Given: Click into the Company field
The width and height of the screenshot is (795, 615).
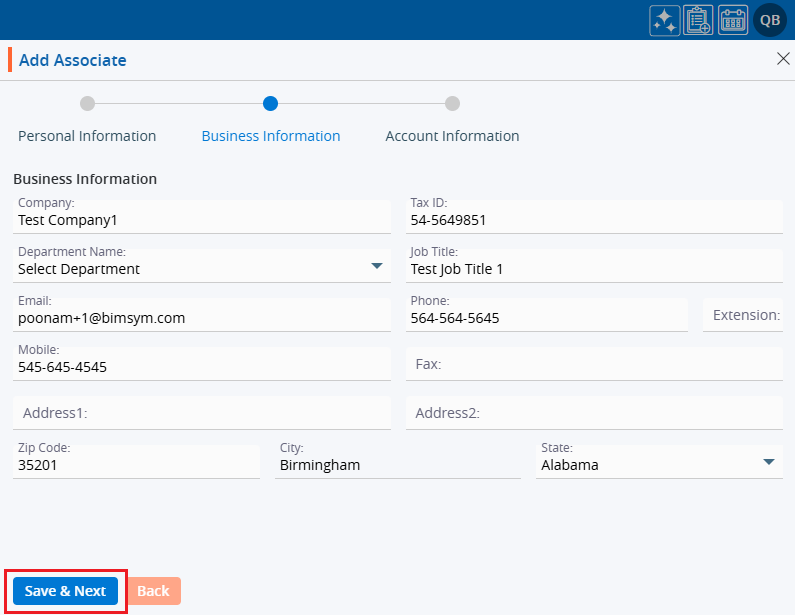Looking at the screenshot, I should point(200,220).
